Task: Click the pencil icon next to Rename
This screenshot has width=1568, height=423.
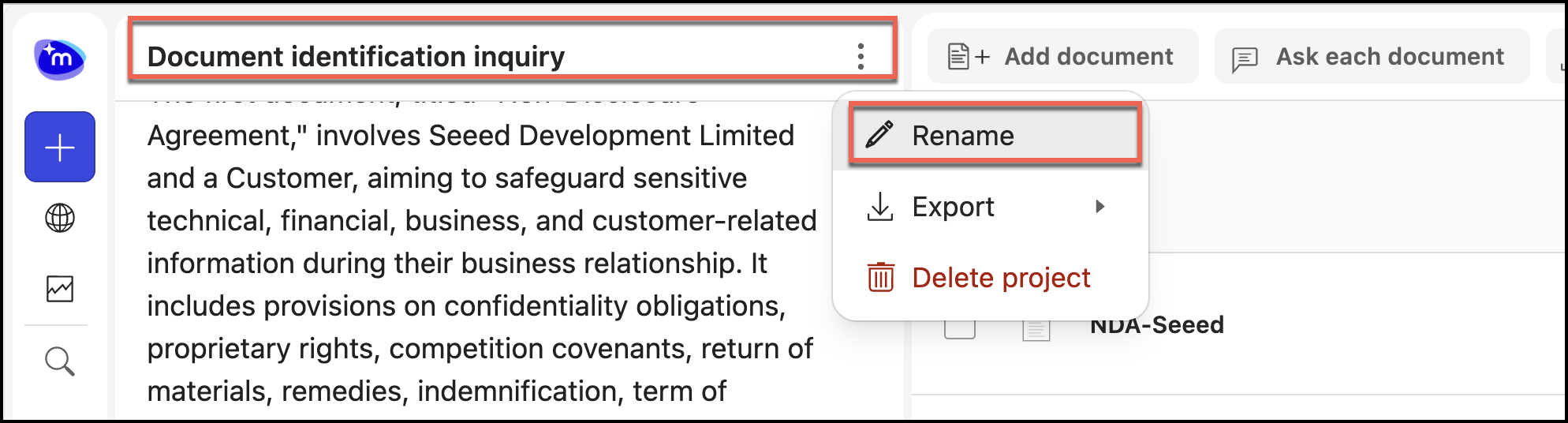Action: coord(879,136)
